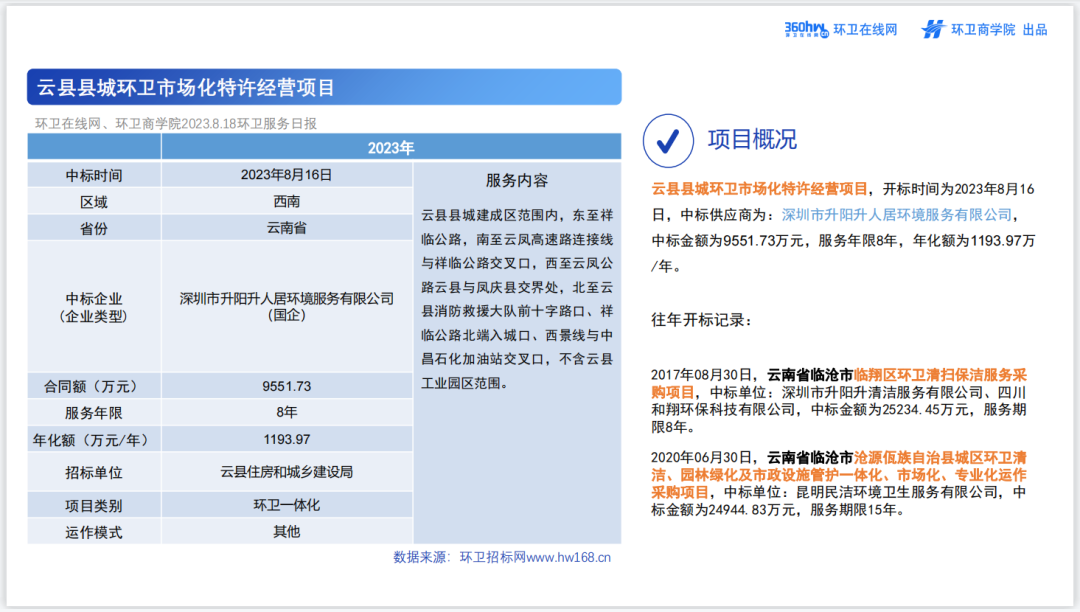Click the 招标单位 label
The height and width of the screenshot is (612, 1080).
coord(94,472)
